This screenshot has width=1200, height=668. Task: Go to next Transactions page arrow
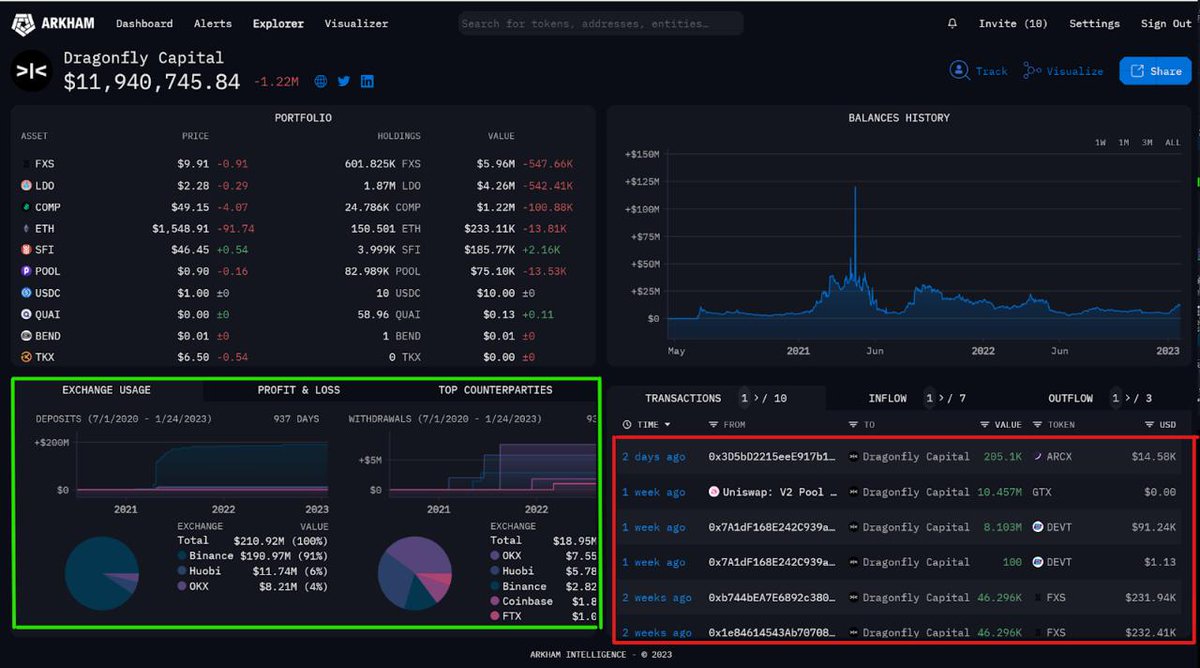click(757, 398)
